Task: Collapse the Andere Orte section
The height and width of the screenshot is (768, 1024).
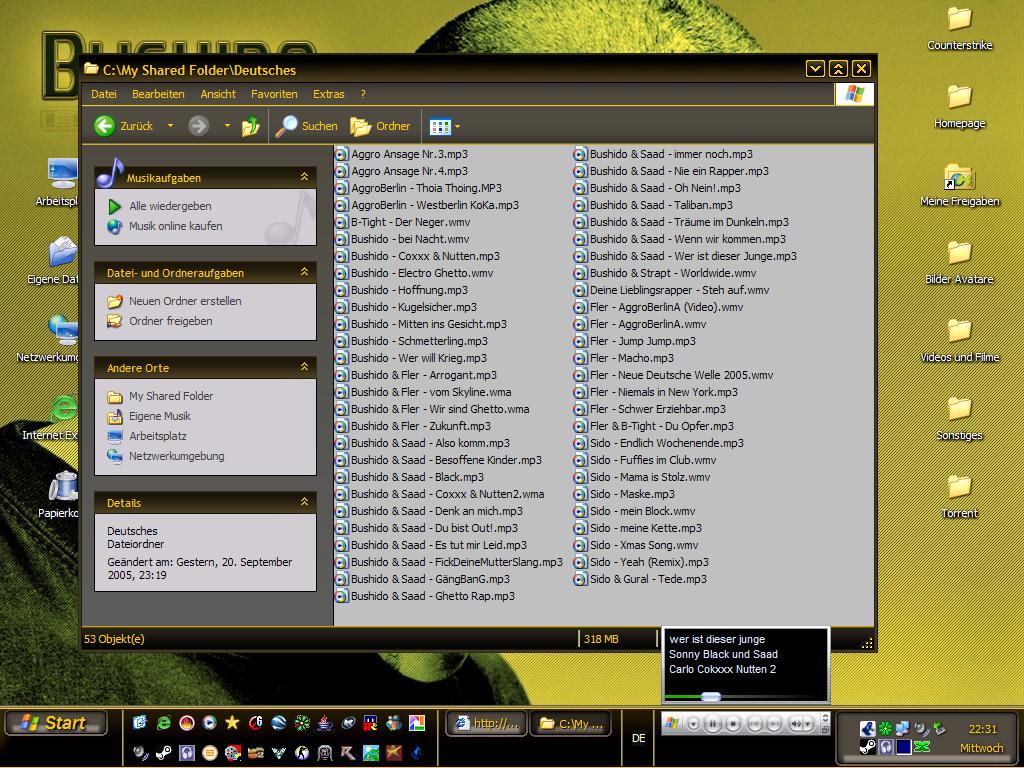Action: [304, 367]
